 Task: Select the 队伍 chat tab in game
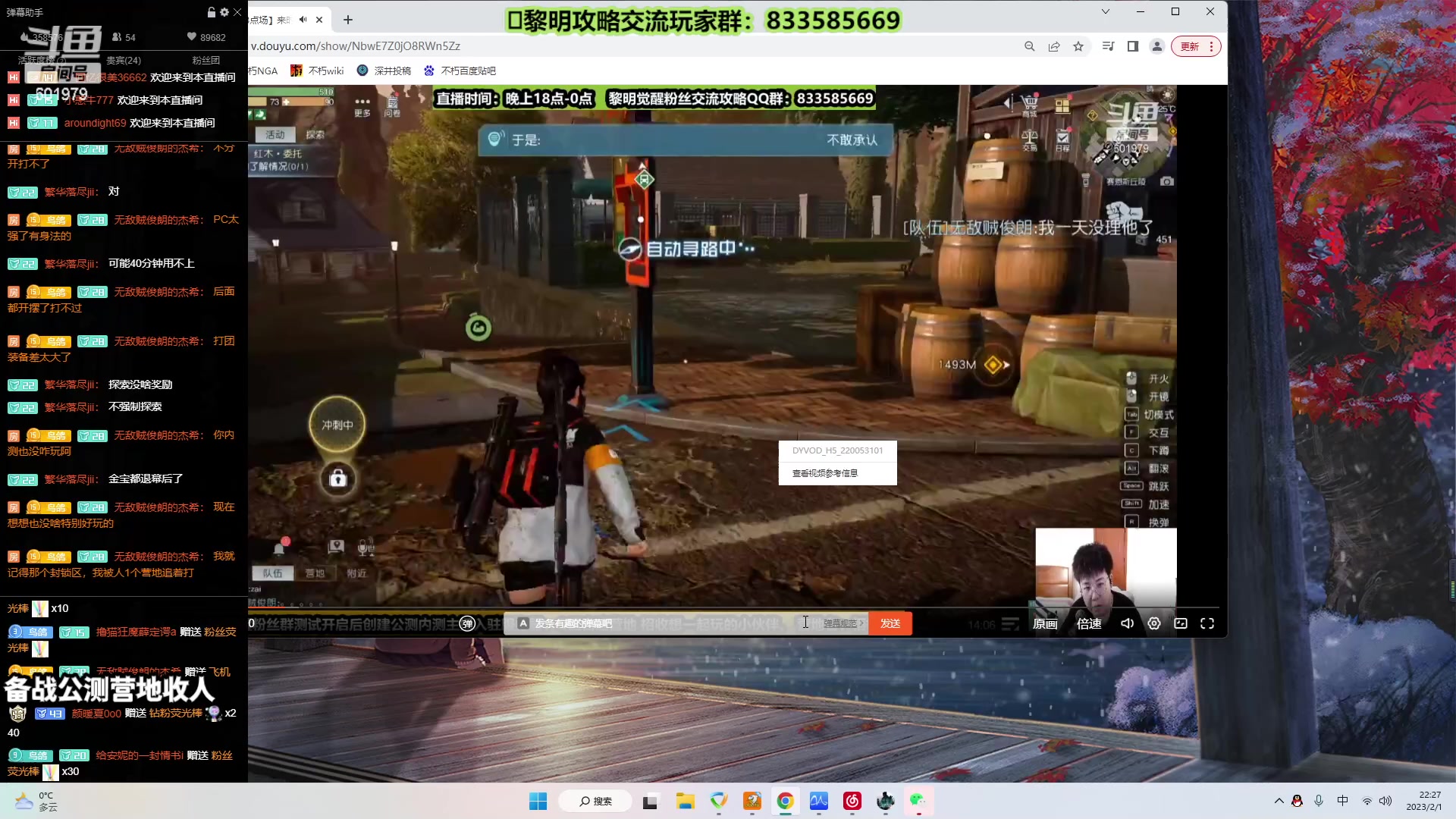pyautogui.click(x=272, y=573)
